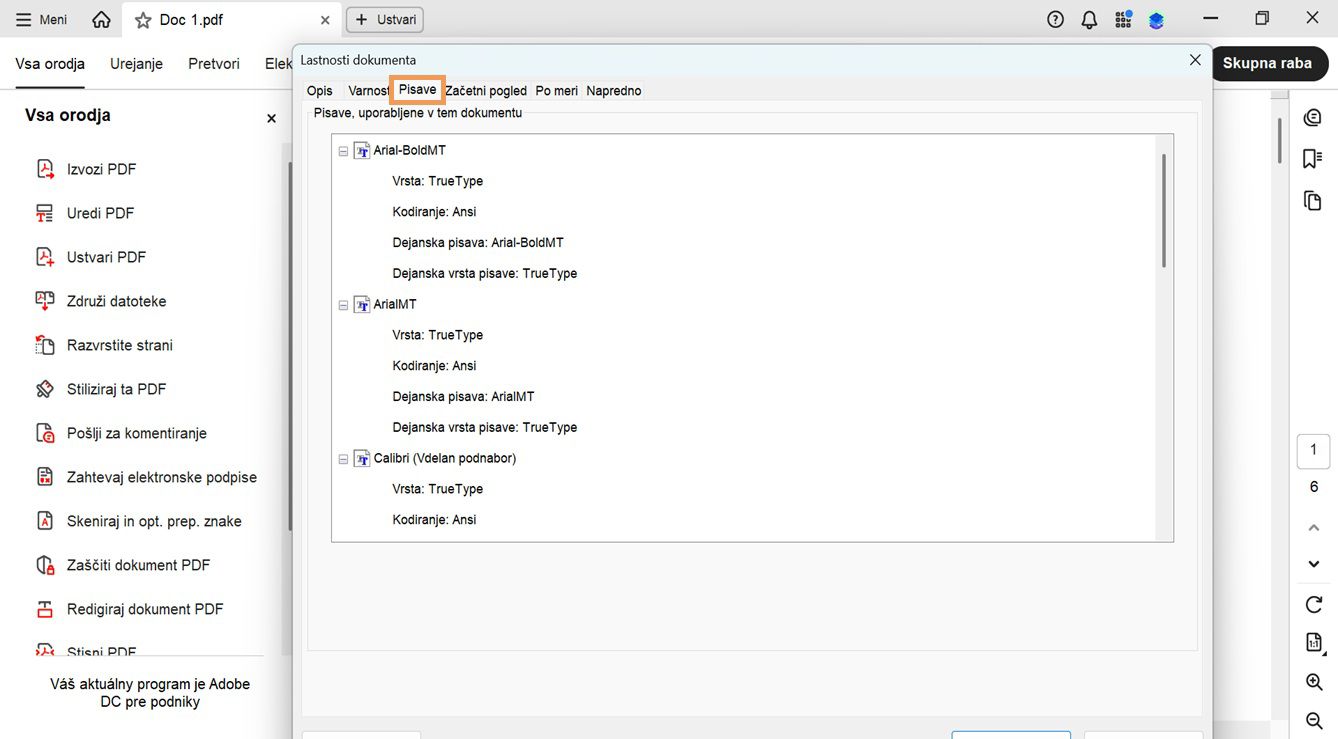The width and height of the screenshot is (1338, 739).
Task: Open the Vsa orodja menu tab
Action: tap(50, 64)
